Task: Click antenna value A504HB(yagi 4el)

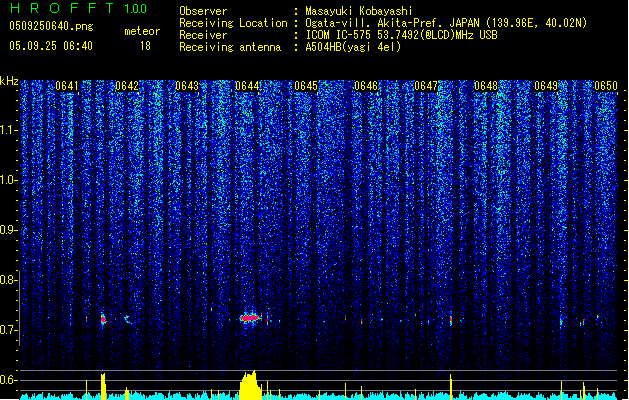Action: [x=353, y=47]
